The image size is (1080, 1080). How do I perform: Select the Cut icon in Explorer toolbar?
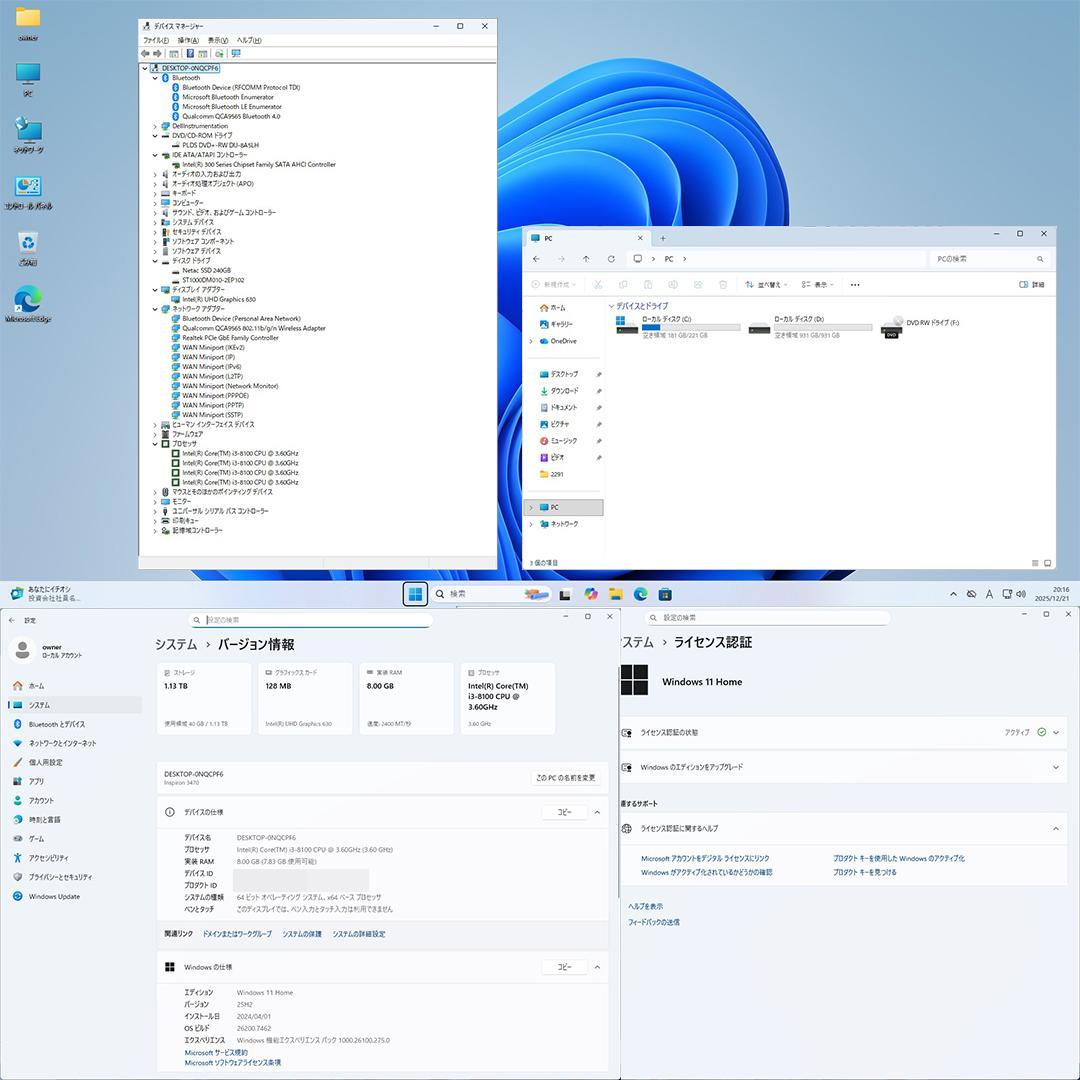pos(596,285)
